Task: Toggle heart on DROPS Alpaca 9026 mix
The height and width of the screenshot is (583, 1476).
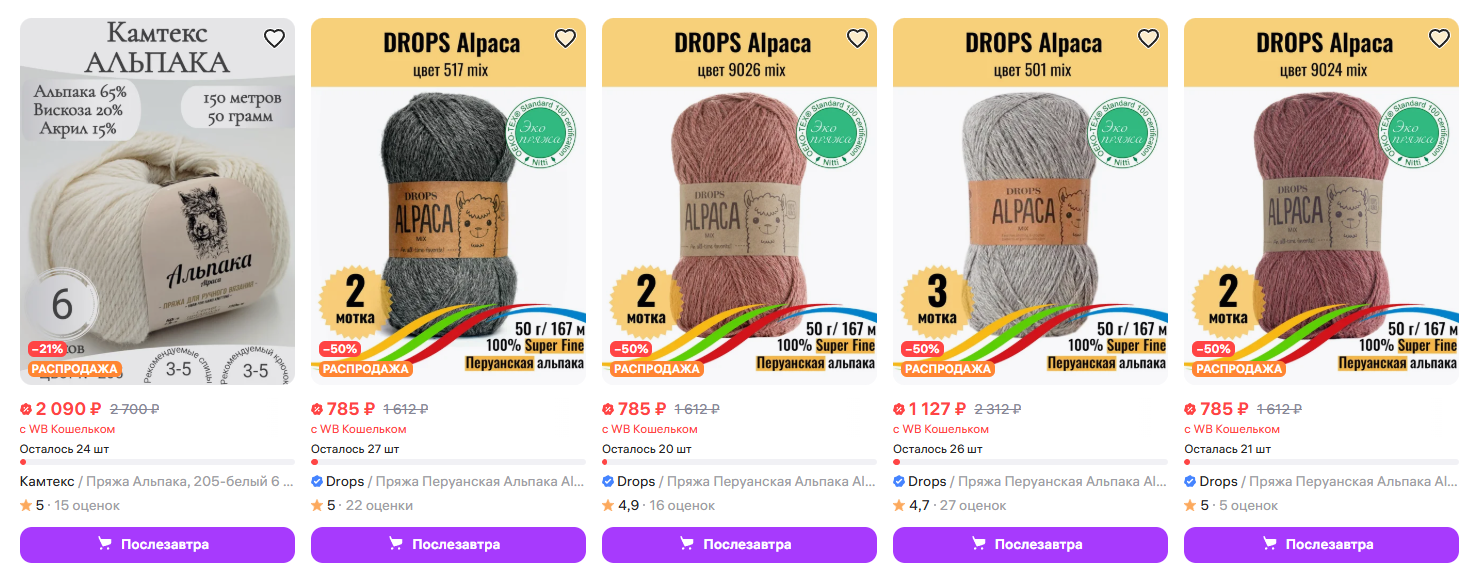Action: (x=857, y=39)
